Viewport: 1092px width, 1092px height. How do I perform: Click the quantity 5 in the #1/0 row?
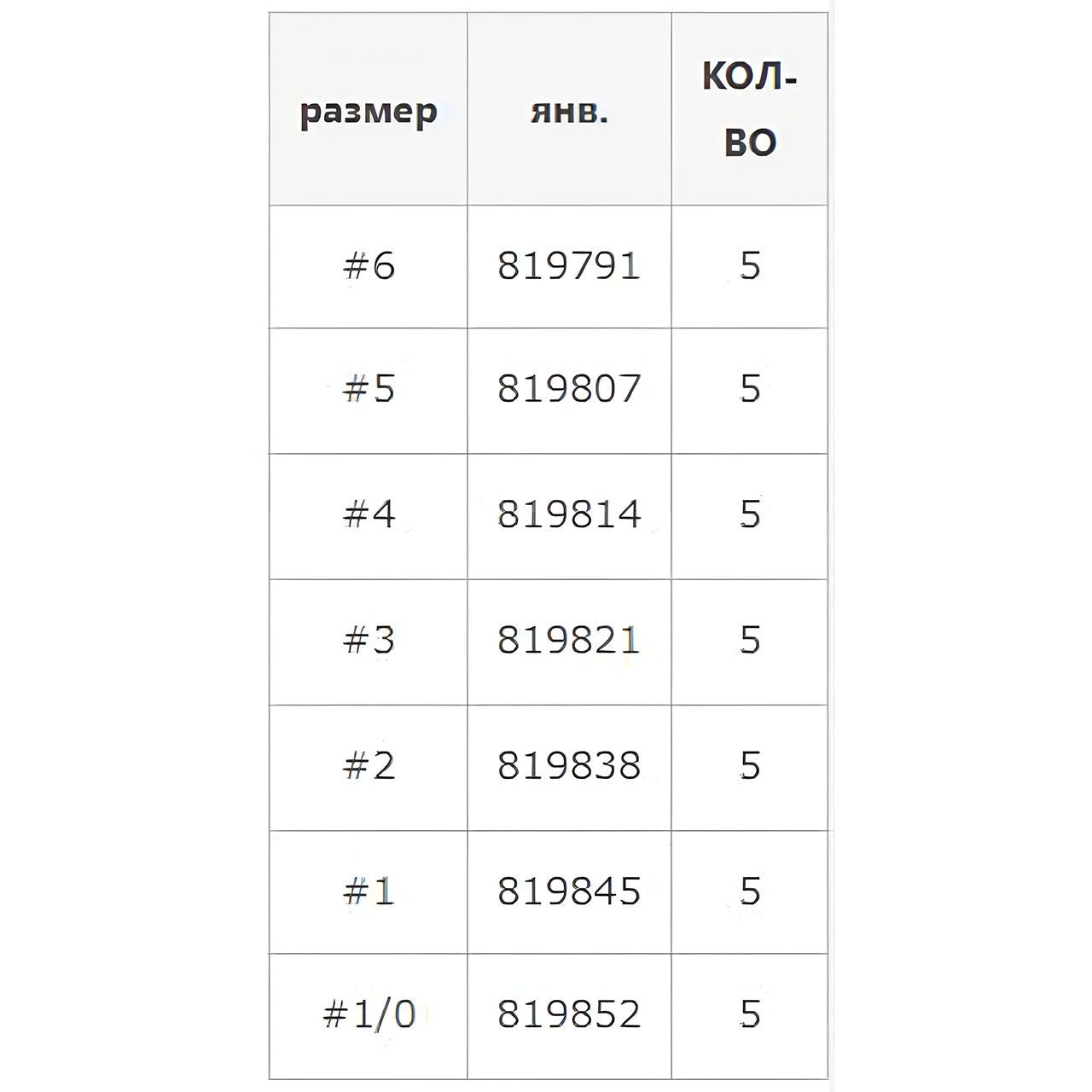pos(750,1015)
